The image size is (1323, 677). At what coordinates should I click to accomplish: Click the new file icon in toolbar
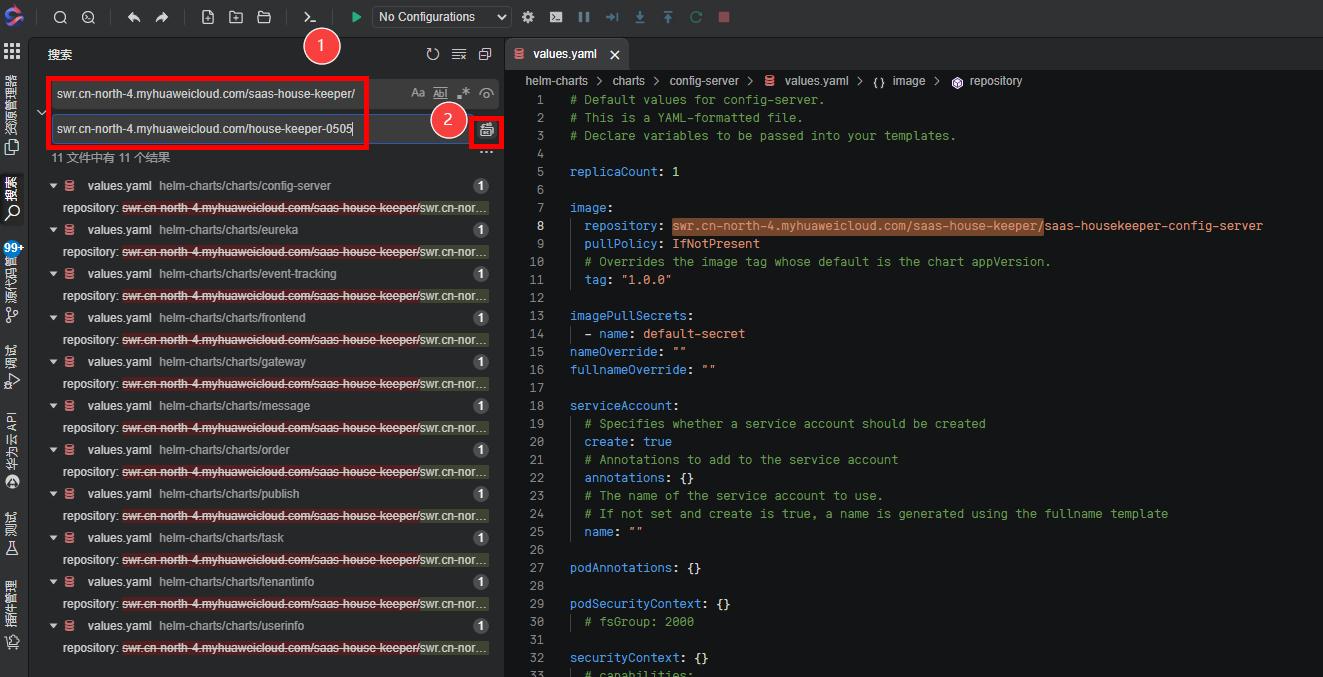[208, 17]
